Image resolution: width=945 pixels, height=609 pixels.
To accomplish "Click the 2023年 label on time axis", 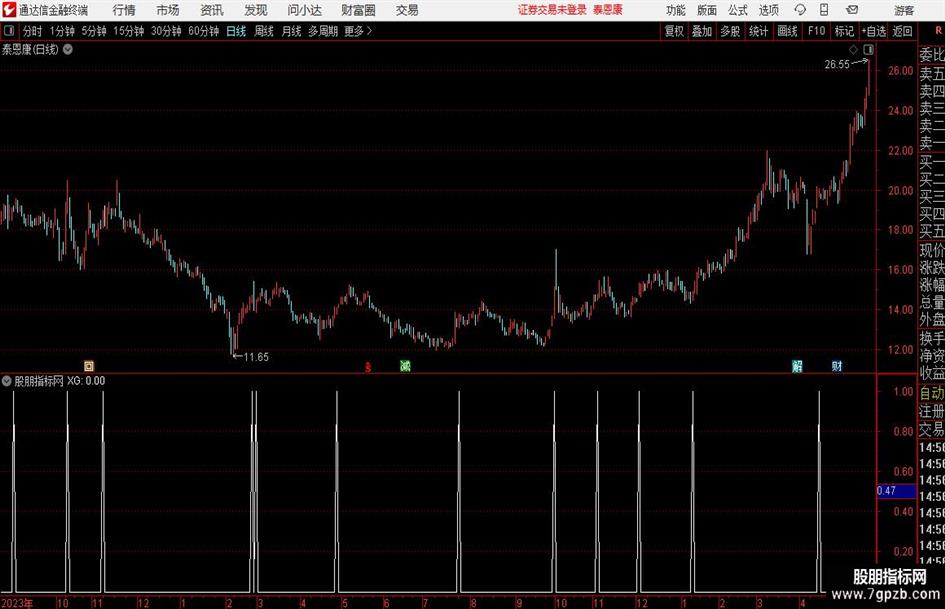I will click(17, 603).
